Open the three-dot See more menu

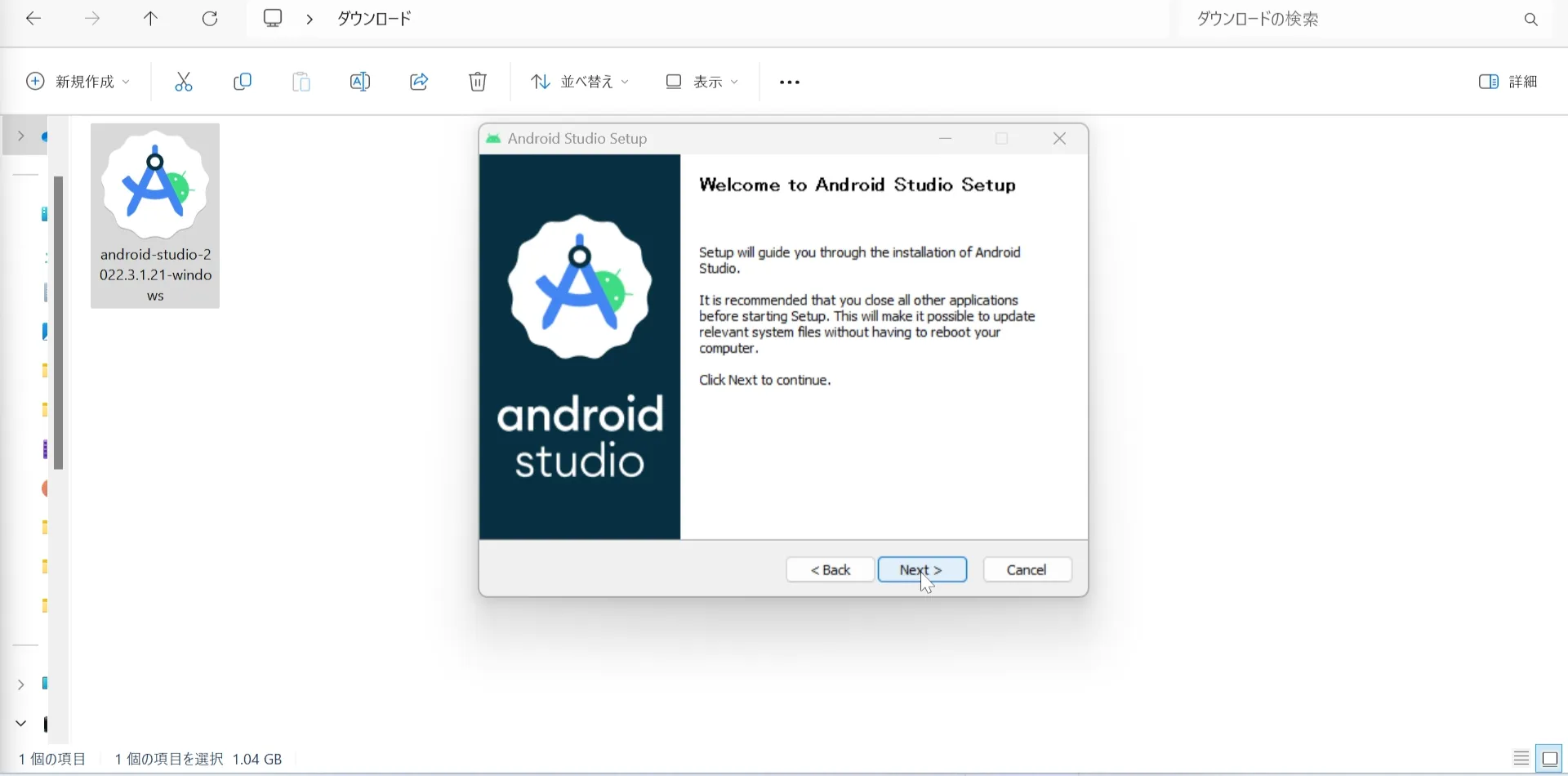(790, 83)
